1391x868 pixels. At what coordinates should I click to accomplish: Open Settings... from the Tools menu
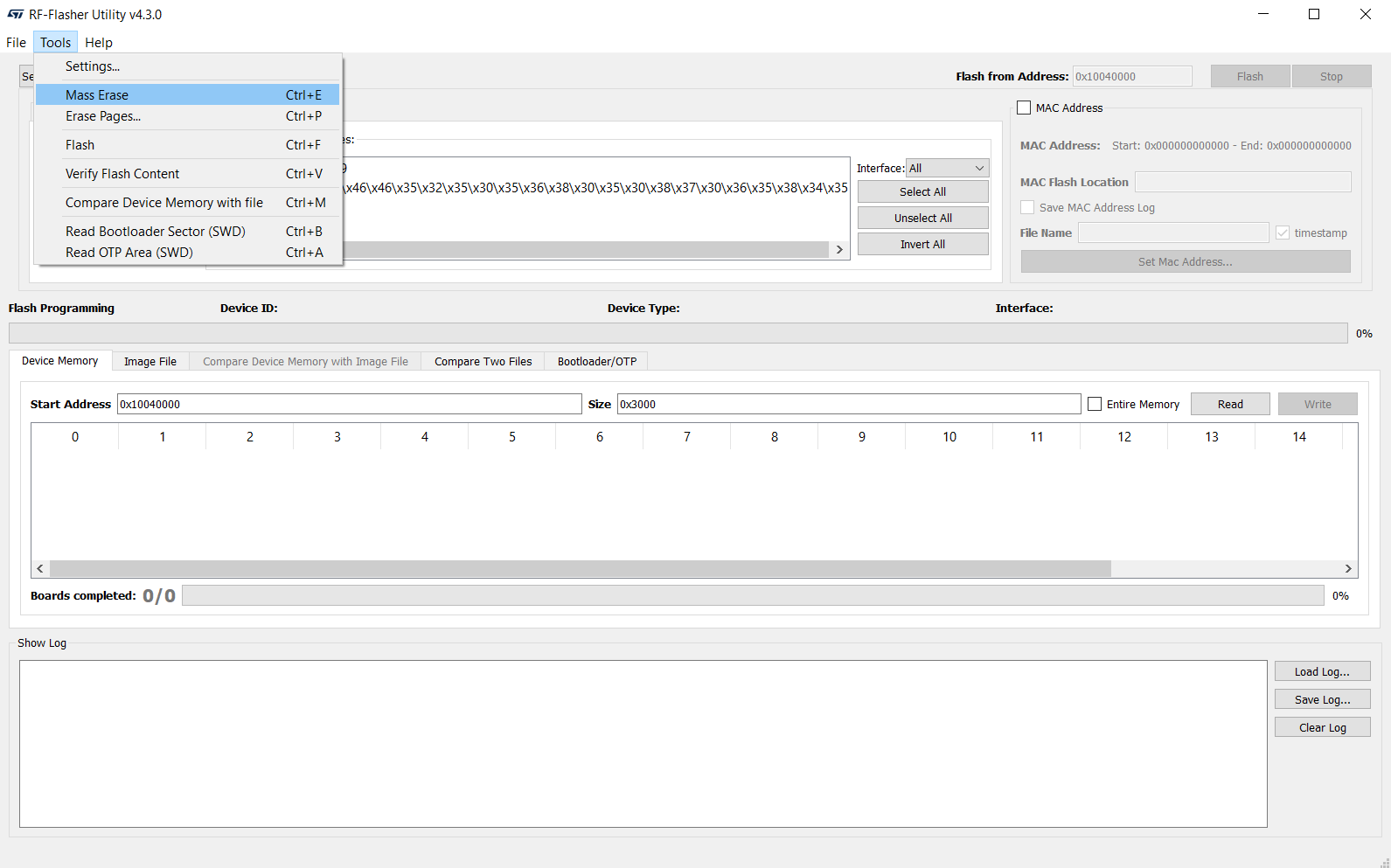[93, 66]
